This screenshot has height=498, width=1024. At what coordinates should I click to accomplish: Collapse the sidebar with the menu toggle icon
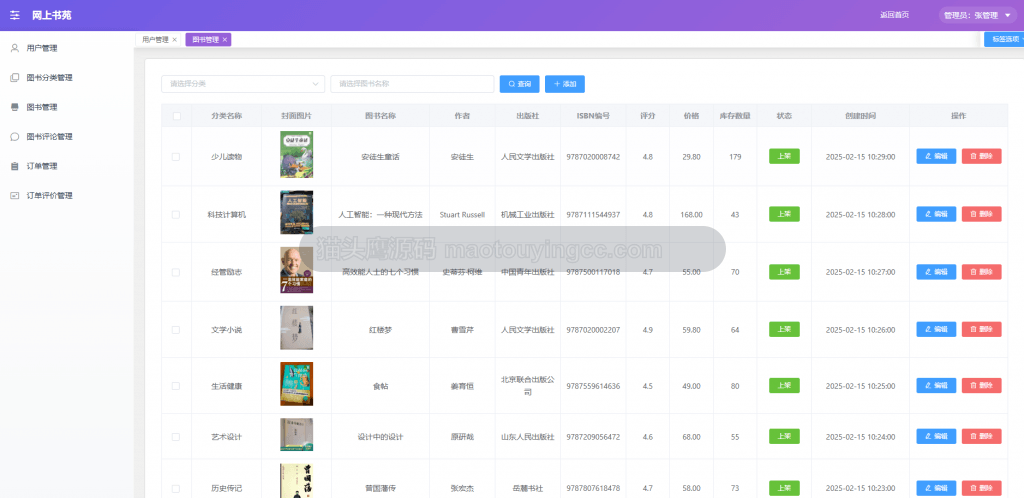pos(14,15)
